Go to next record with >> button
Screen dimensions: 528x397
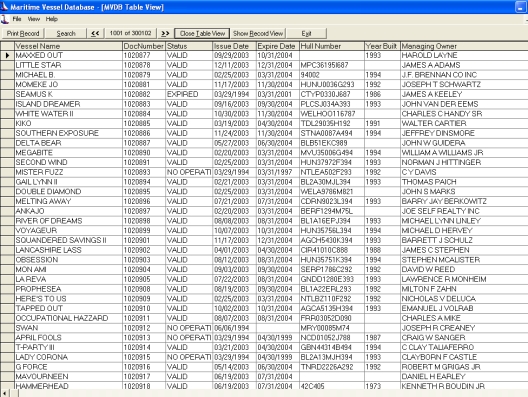(x=165, y=33)
